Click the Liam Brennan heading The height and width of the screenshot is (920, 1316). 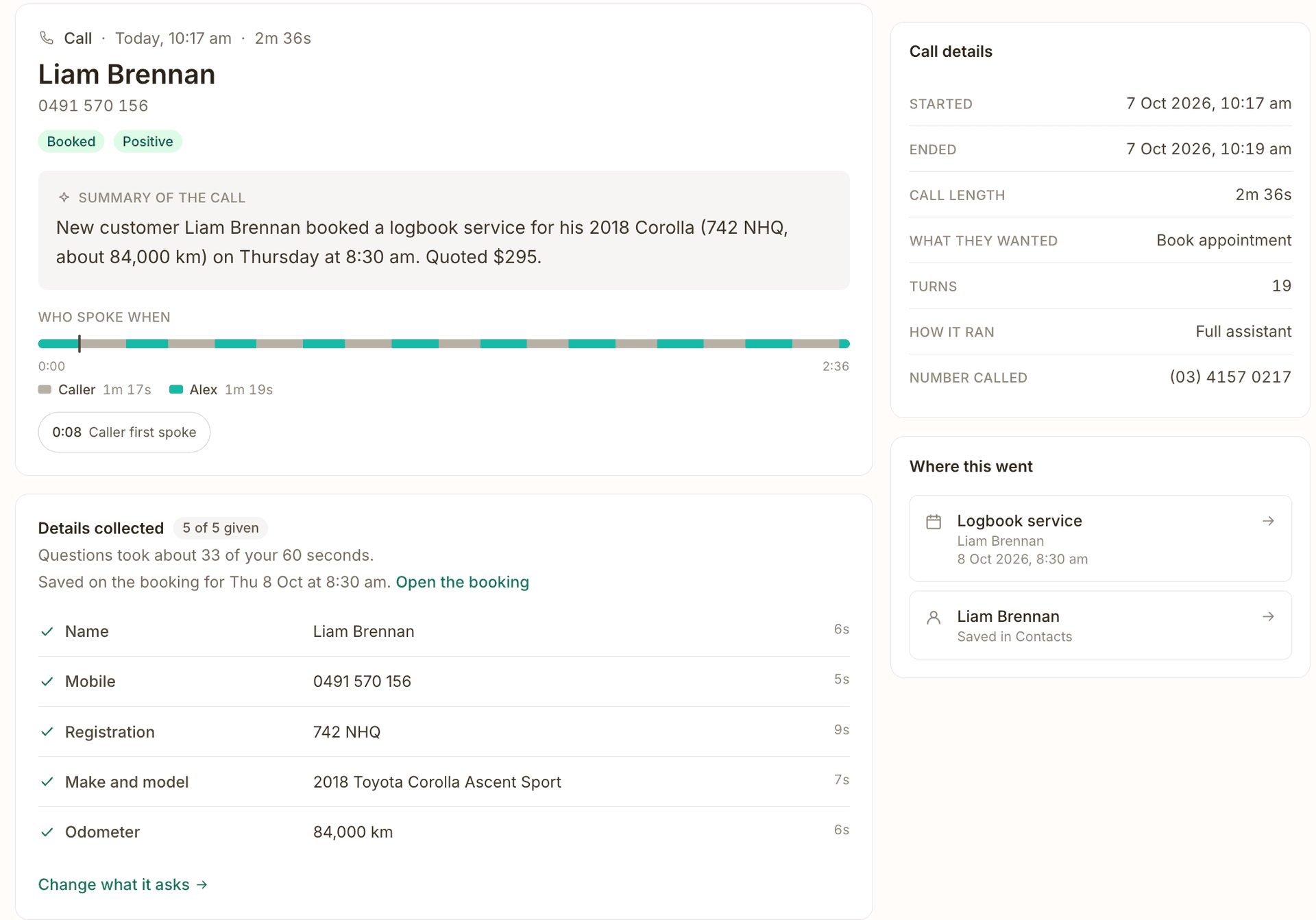point(127,74)
